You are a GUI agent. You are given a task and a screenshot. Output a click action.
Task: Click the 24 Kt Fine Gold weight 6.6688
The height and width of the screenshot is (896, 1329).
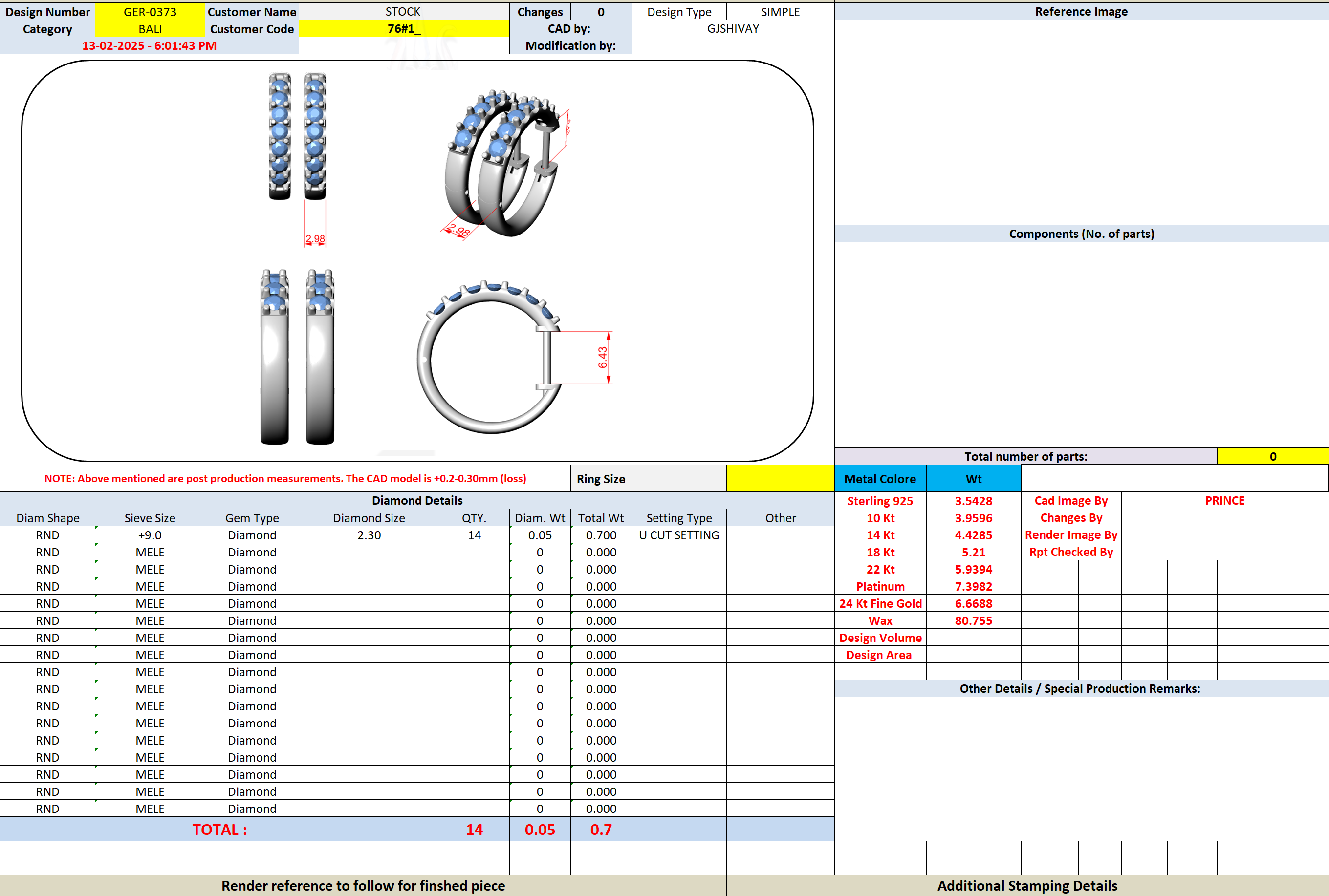click(974, 603)
